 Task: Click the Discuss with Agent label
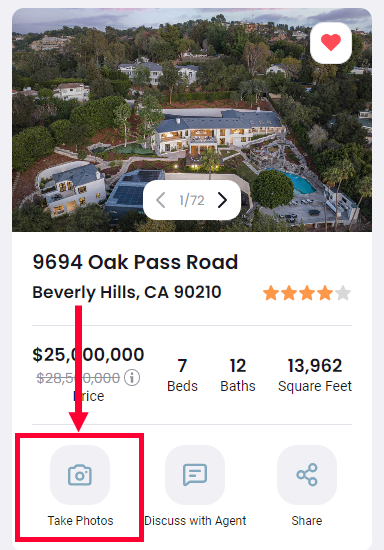pos(195,521)
